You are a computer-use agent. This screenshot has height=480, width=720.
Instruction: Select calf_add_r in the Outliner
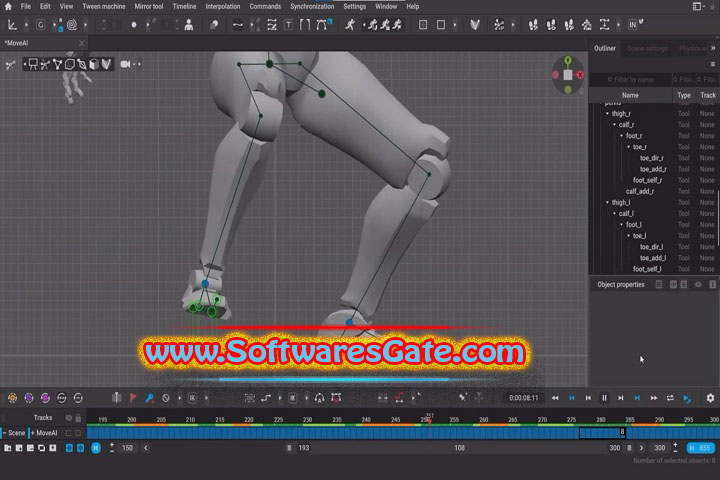[x=640, y=191]
